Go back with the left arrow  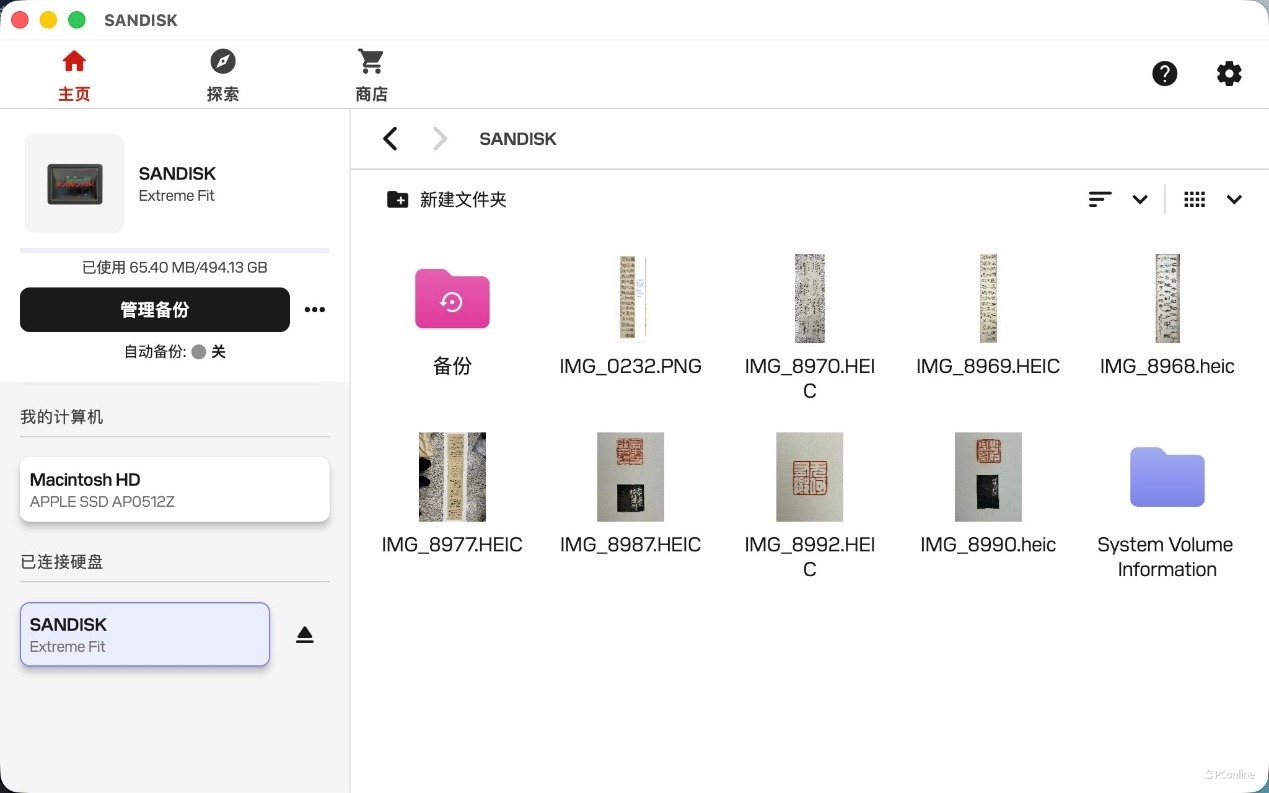coord(390,139)
